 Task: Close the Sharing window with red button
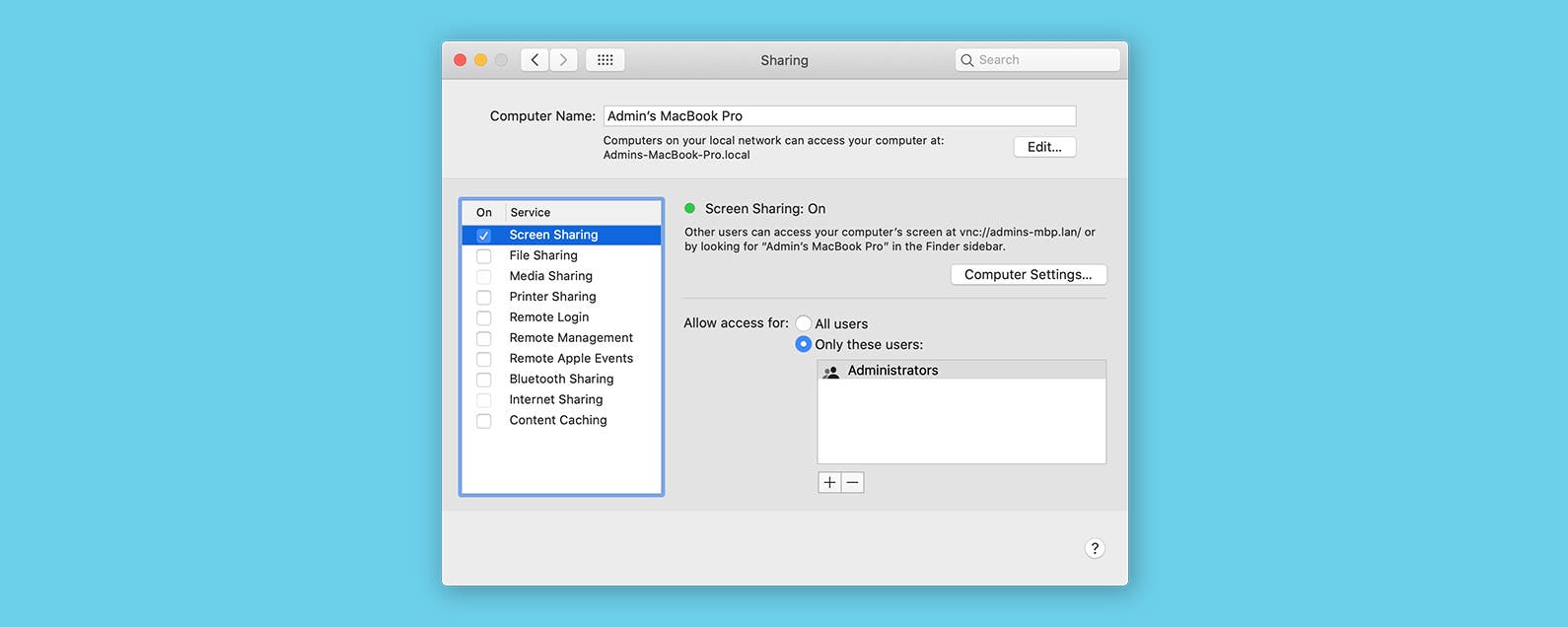460,60
